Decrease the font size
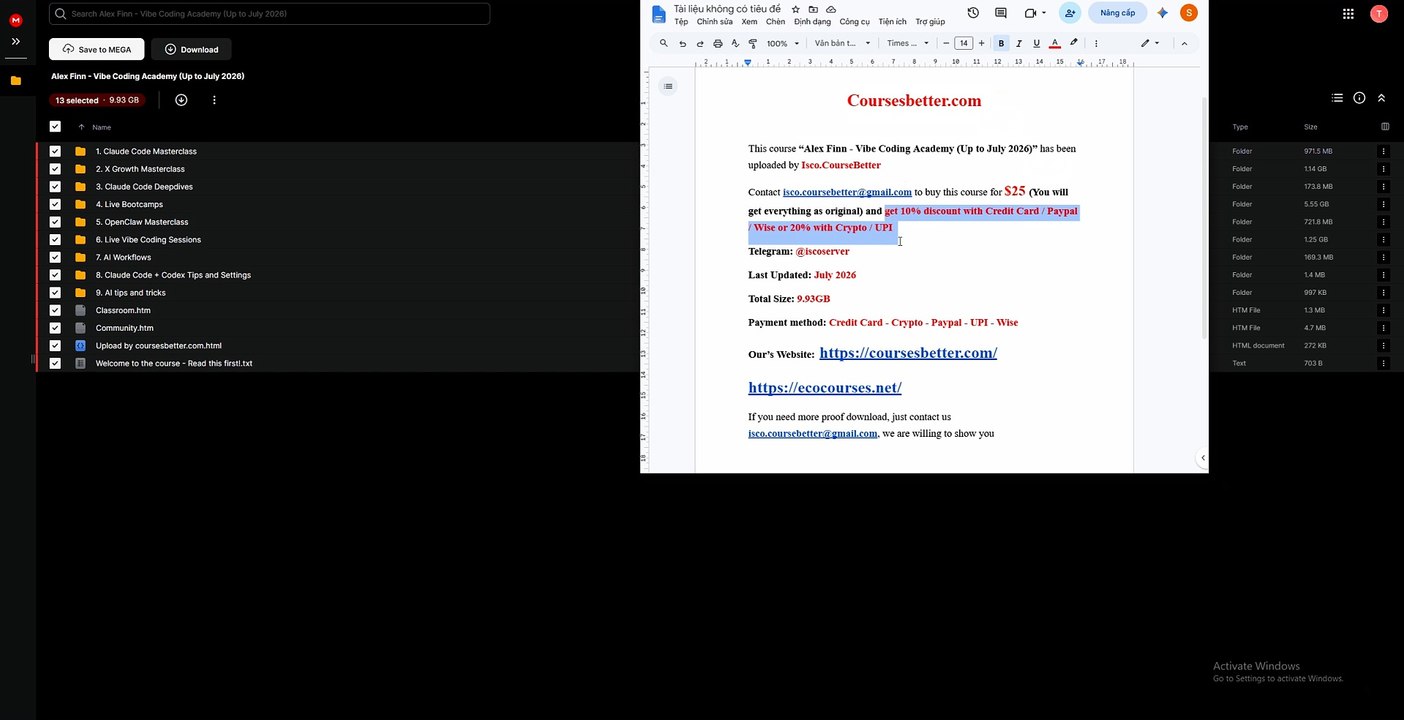This screenshot has height=720, width=1404. tap(946, 43)
